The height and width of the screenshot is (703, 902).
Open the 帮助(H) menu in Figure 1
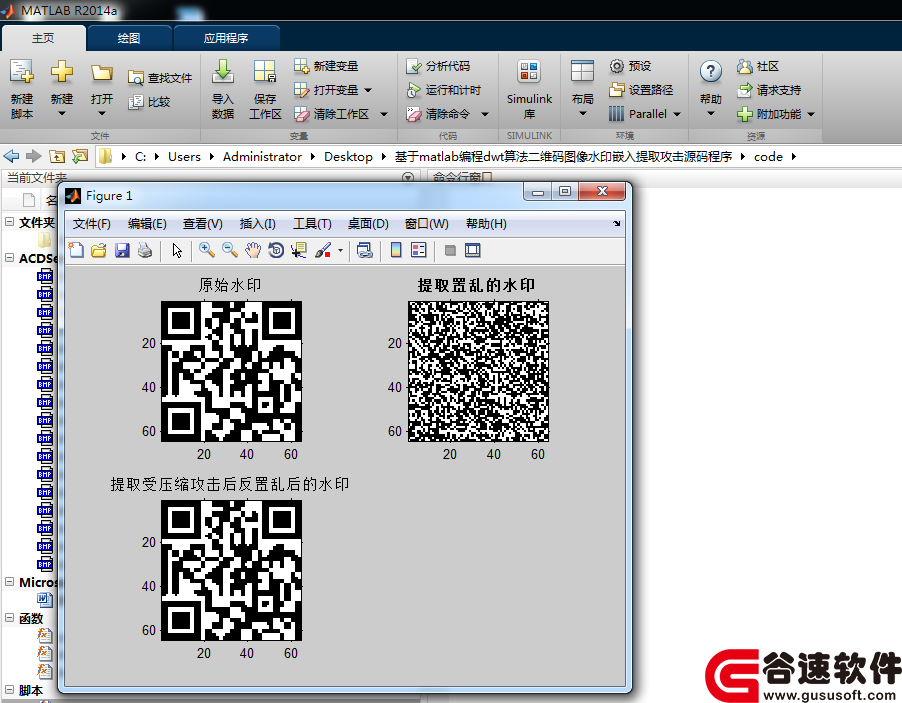tap(486, 224)
